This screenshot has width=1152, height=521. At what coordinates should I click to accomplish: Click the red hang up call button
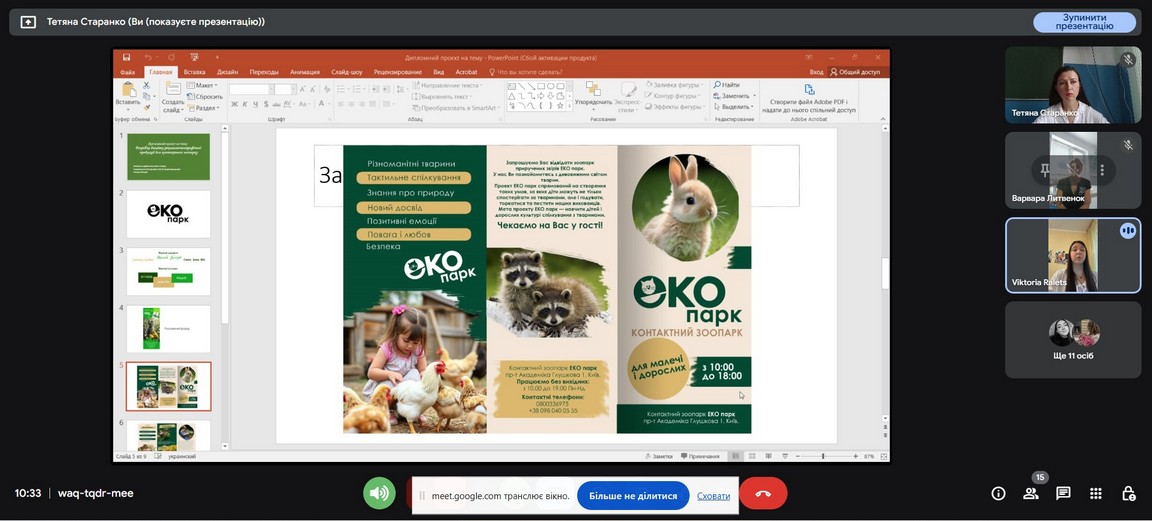pyautogui.click(x=763, y=493)
